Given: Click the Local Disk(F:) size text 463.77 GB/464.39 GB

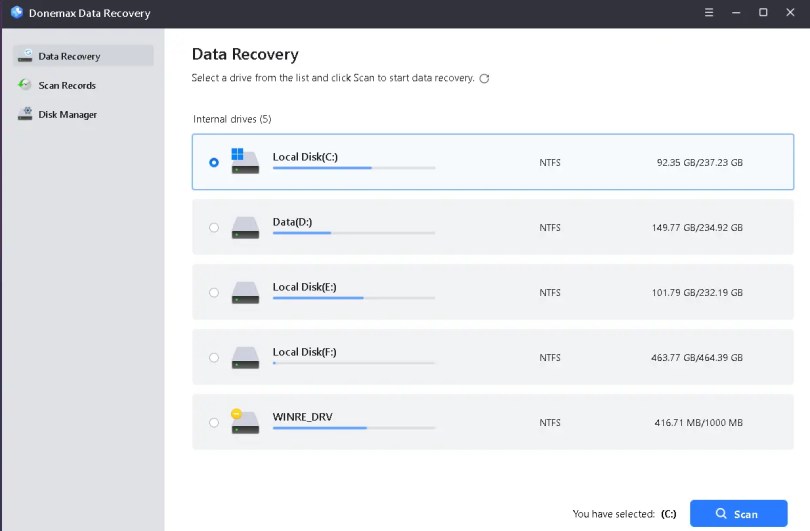Looking at the screenshot, I should pyautogui.click(x=698, y=357).
